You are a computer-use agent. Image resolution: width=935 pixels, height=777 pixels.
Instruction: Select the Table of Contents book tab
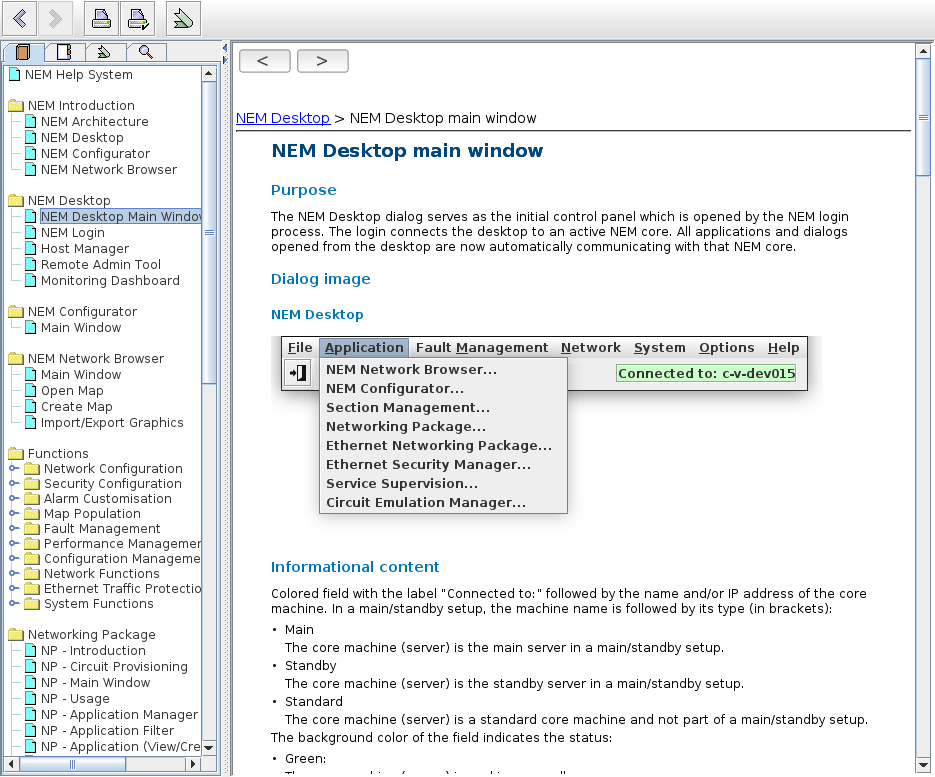pyautogui.click(x=24, y=52)
